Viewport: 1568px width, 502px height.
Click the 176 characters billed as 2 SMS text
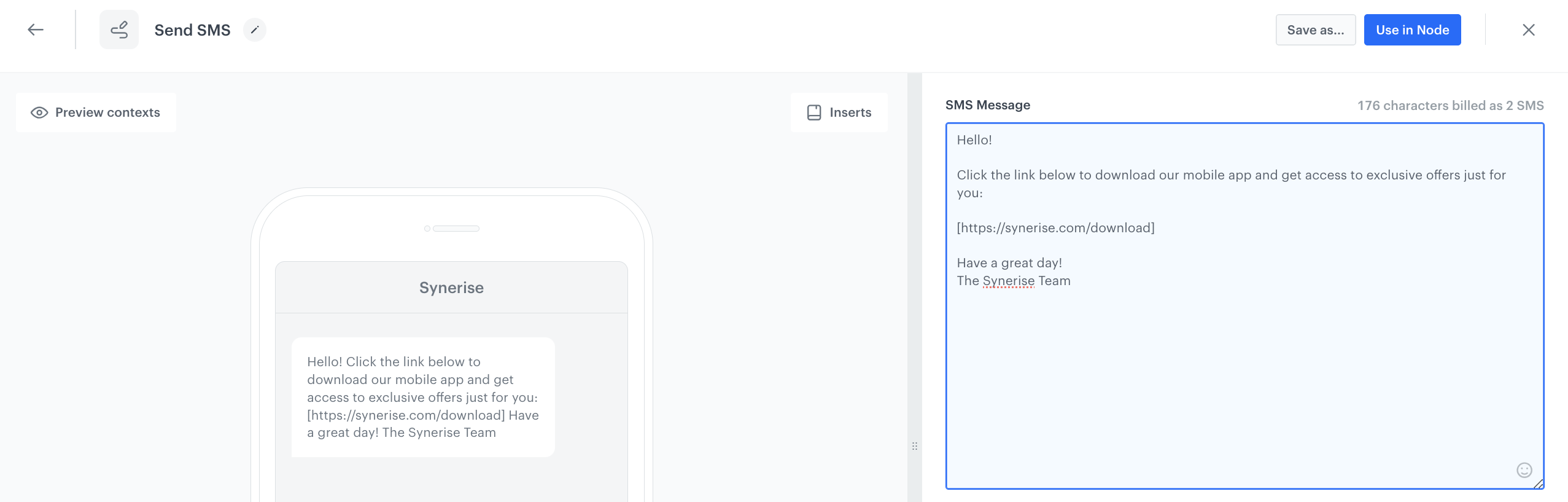pyautogui.click(x=1450, y=106)
